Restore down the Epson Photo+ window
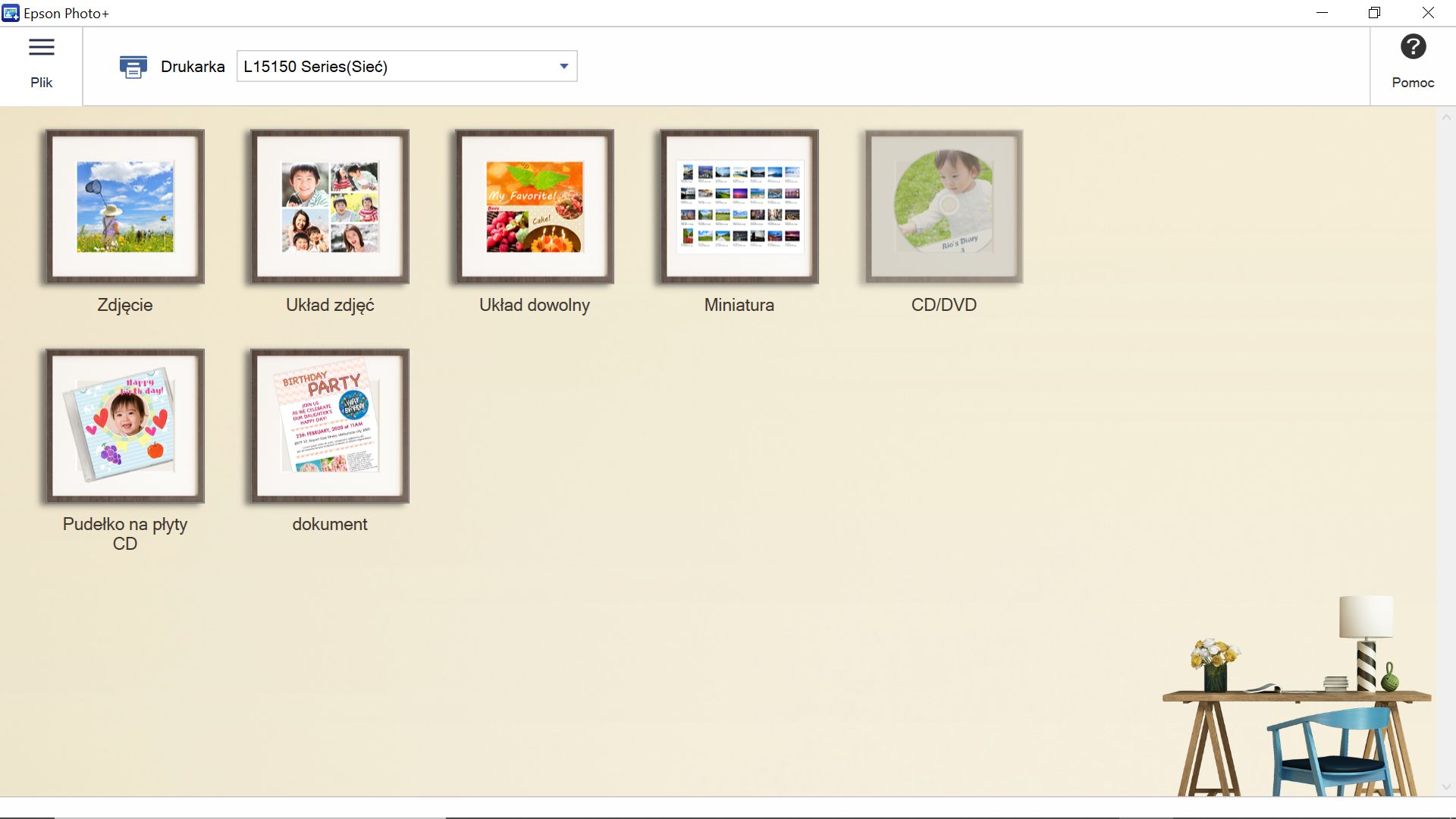The width and height of the screenshot is (1456, 819). click(1374, 13)
